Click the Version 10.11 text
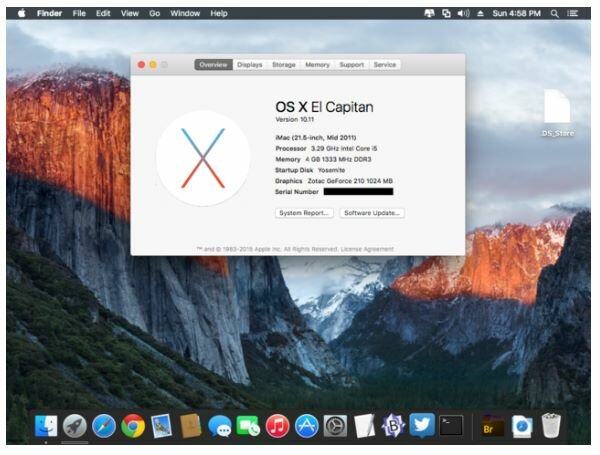This screenshot has width=600, height=455. click(295, 119)
